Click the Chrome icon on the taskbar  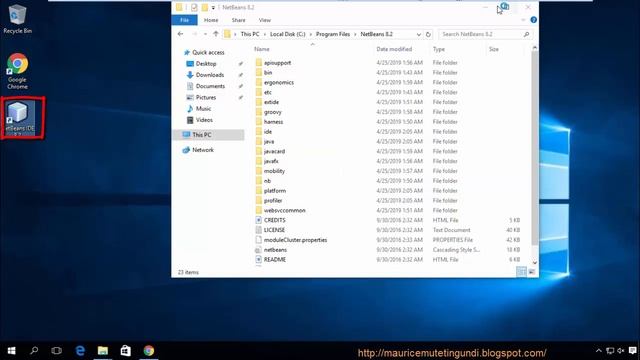click(x=149, y=351)
